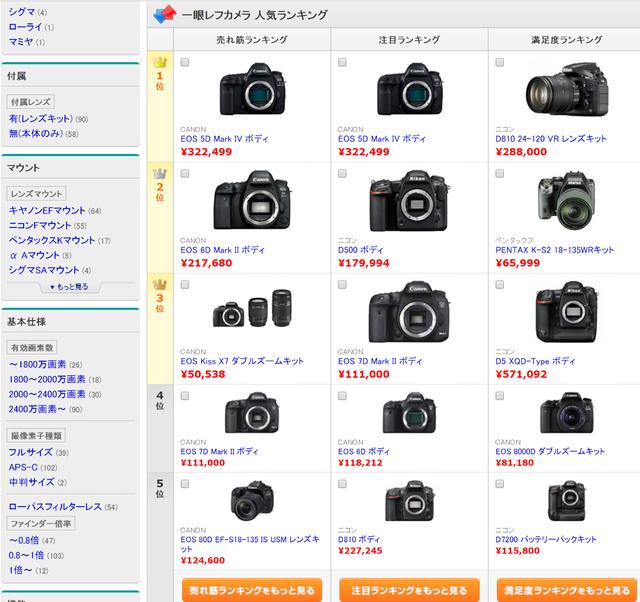Click the ¥217,680 price
The image size is (640, 602).
coord(206,263)
